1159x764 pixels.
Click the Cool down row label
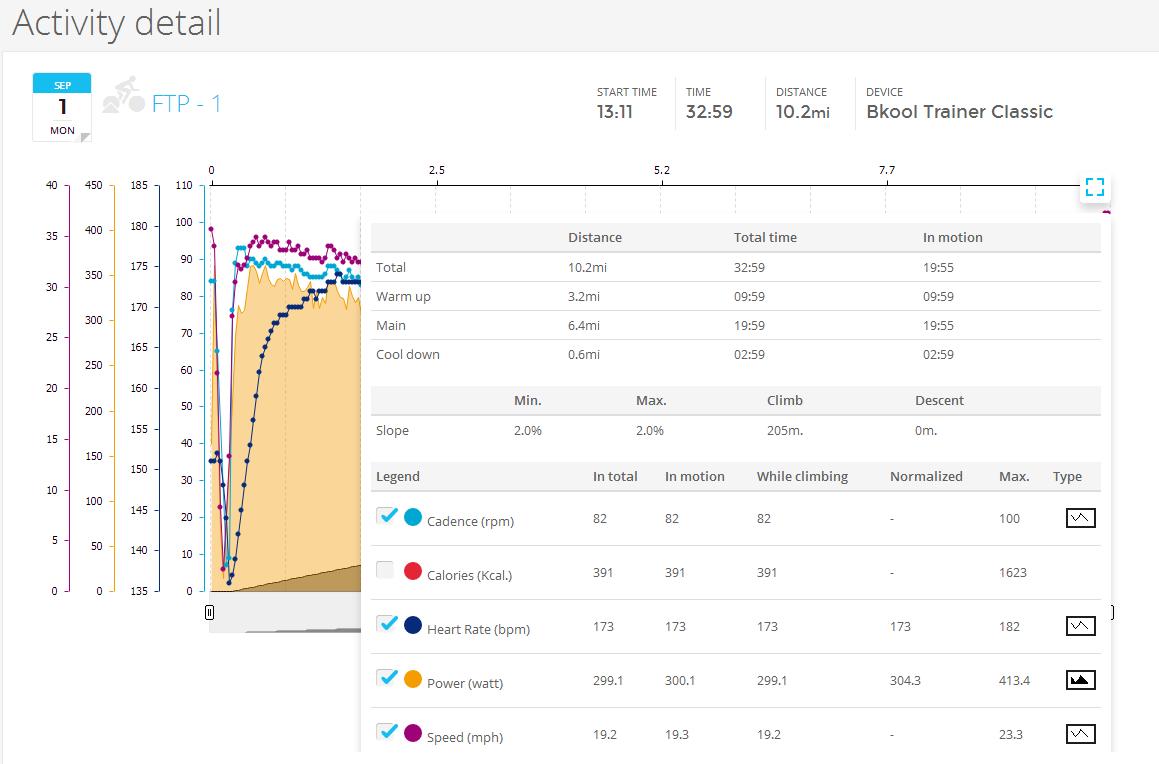407,354
